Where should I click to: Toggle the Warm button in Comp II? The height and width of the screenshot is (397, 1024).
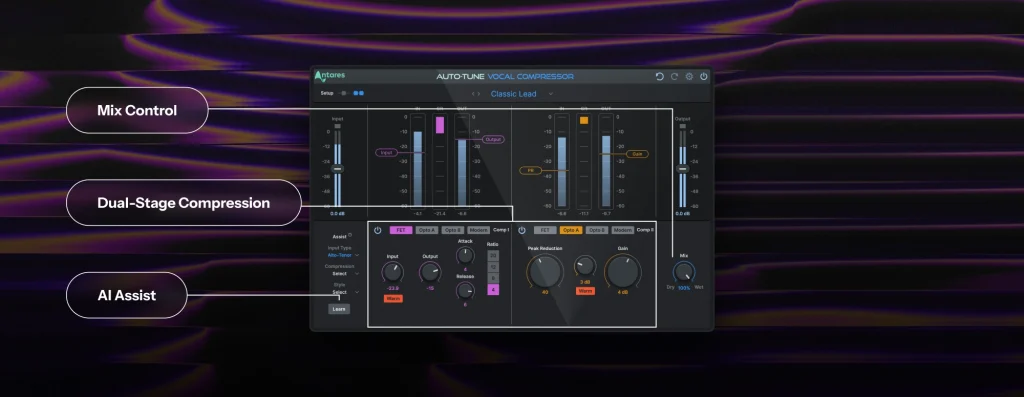(585, 291)
